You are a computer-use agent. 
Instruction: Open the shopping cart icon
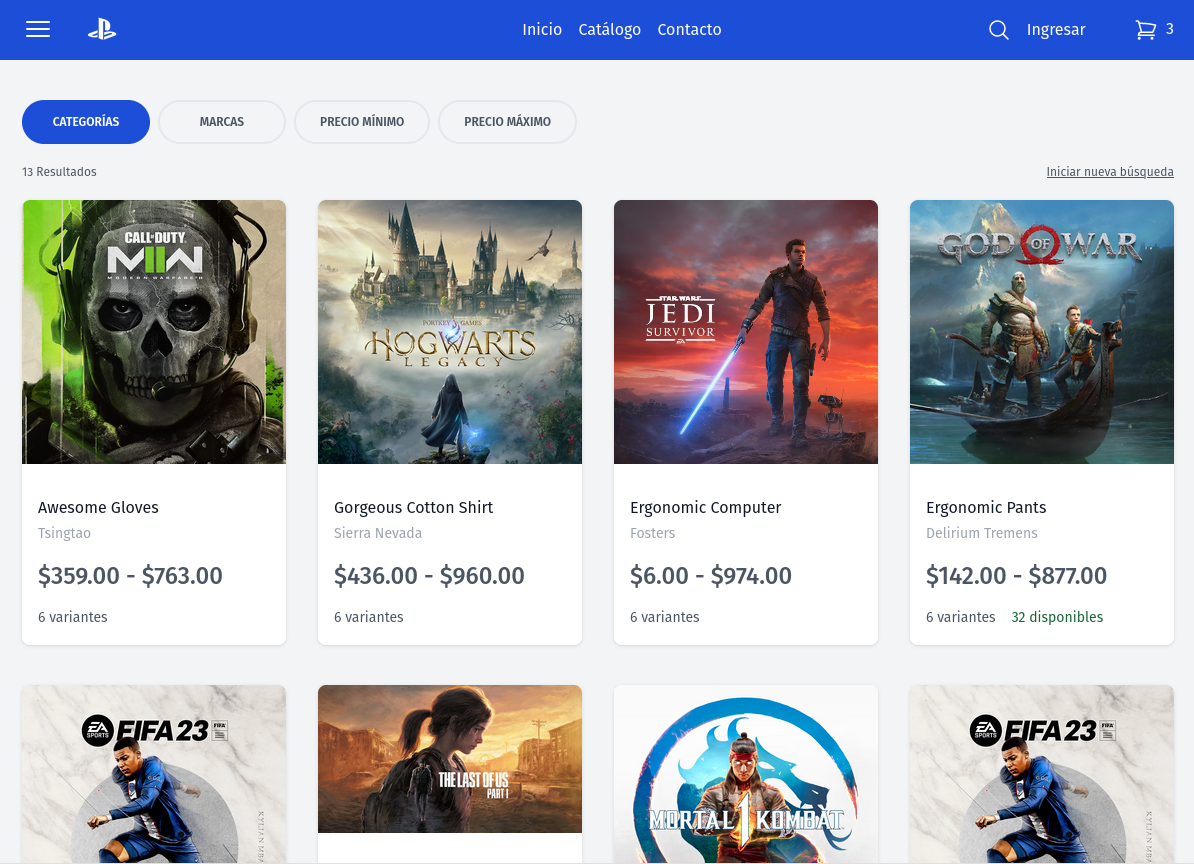1145,30
